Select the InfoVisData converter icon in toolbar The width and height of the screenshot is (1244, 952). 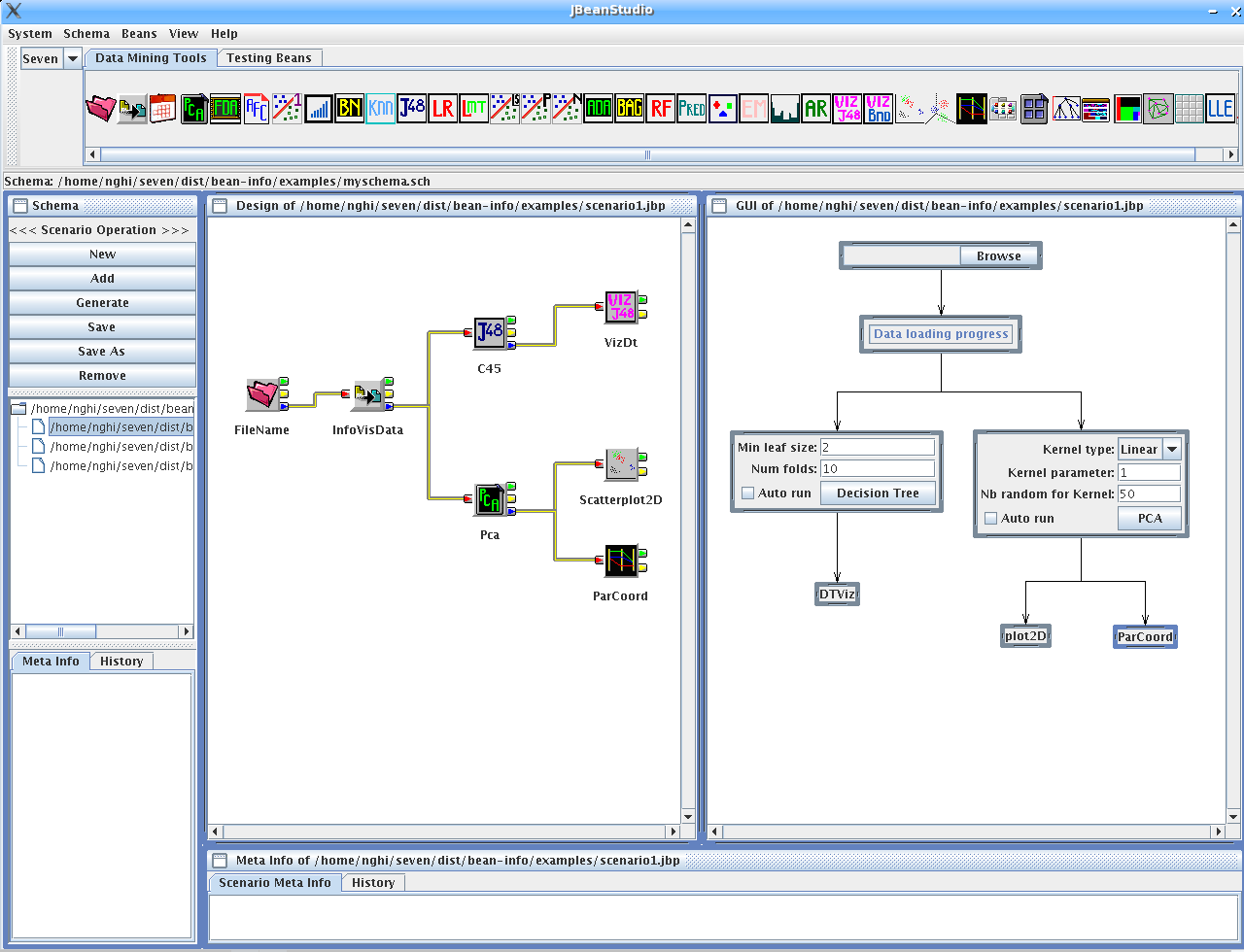pyautogui.click(x=131, y=108)
